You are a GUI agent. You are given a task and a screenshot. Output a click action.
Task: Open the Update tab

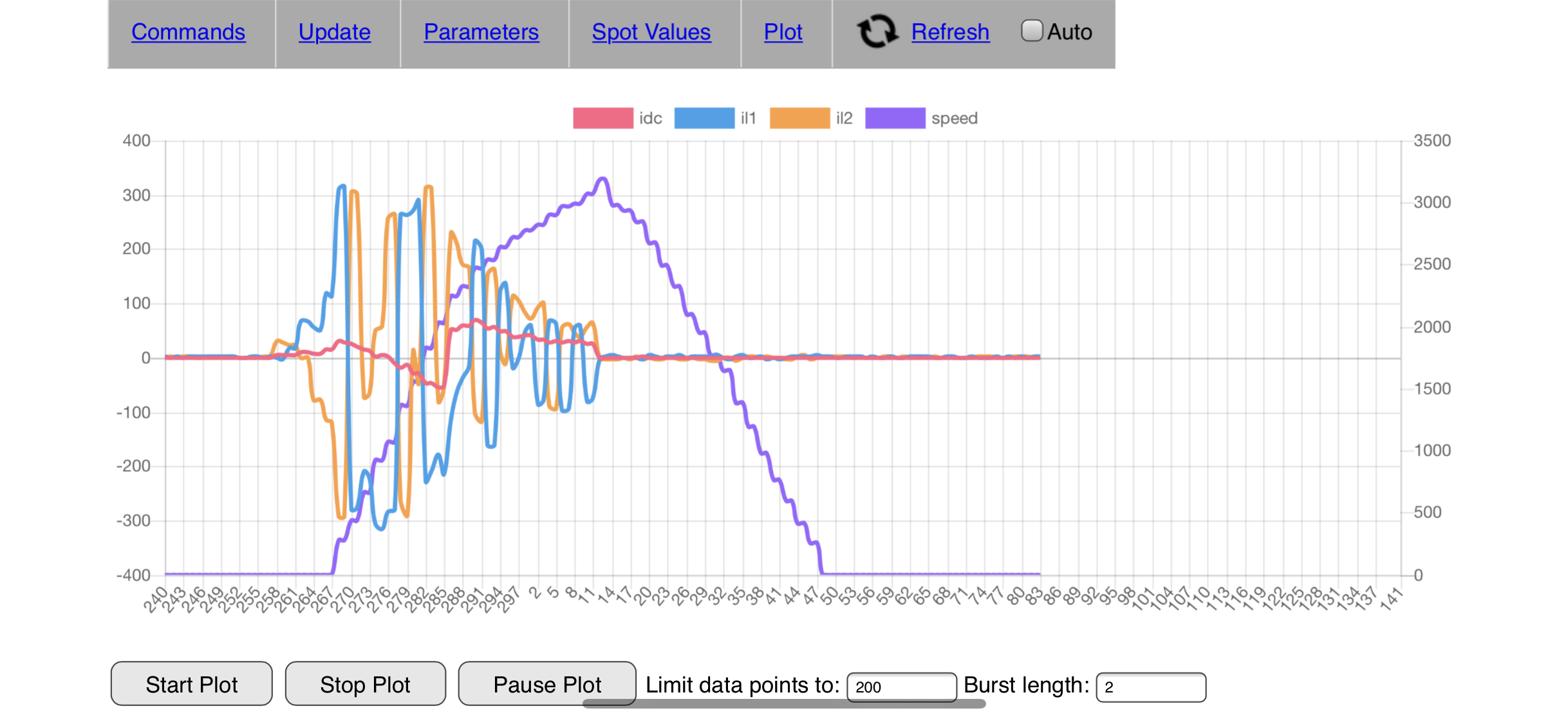click(334, 32)
